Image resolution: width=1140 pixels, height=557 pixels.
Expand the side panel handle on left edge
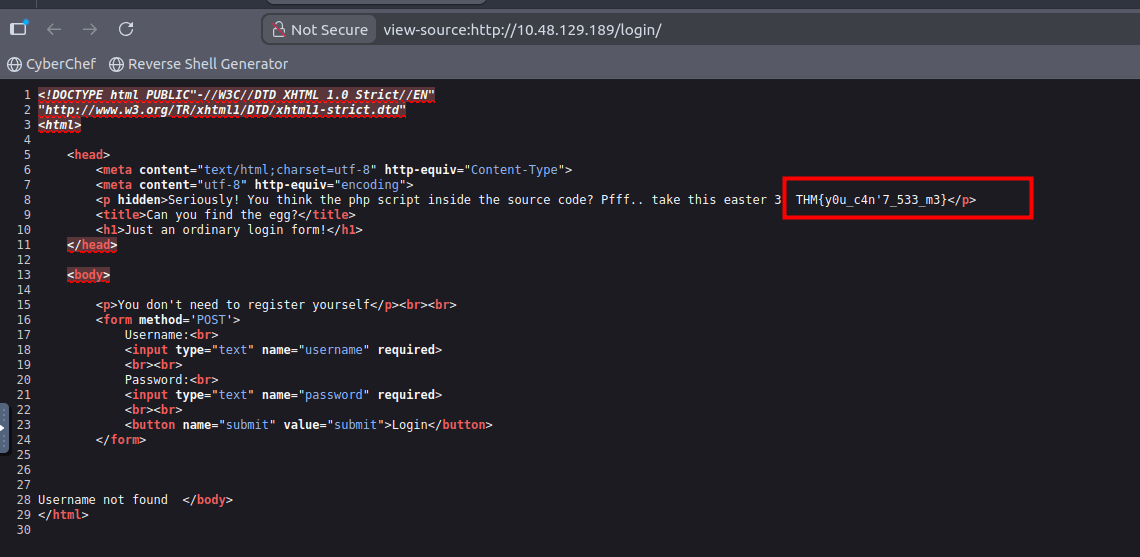tap(4, 428)
